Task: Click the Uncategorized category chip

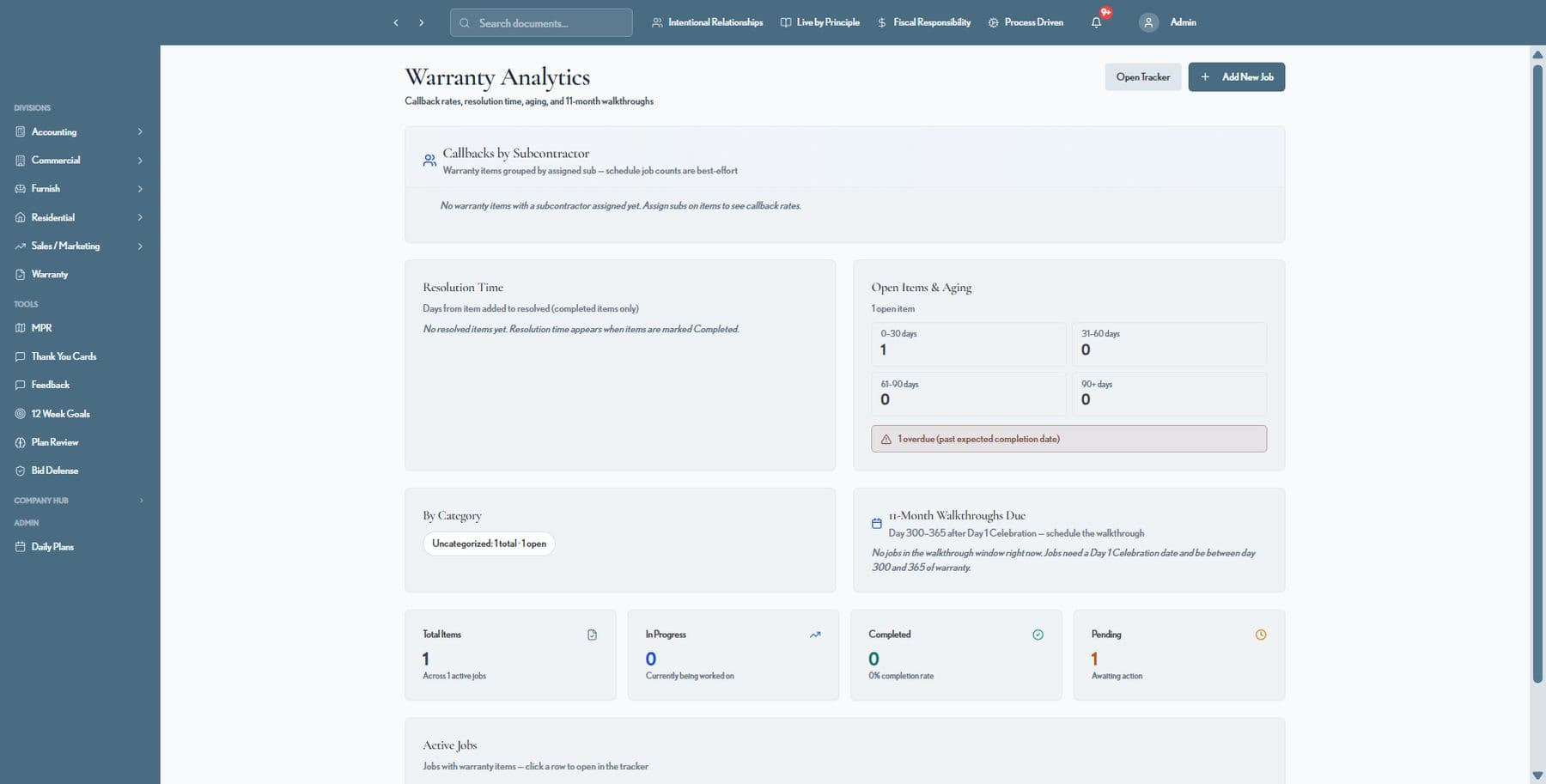Action: (x=489, y=544)
